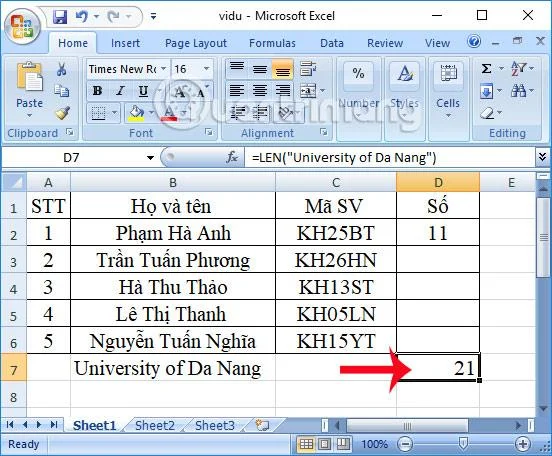Open the font size dropdown
This screenshot has height=456, width=552.
[x=207, y=69]
